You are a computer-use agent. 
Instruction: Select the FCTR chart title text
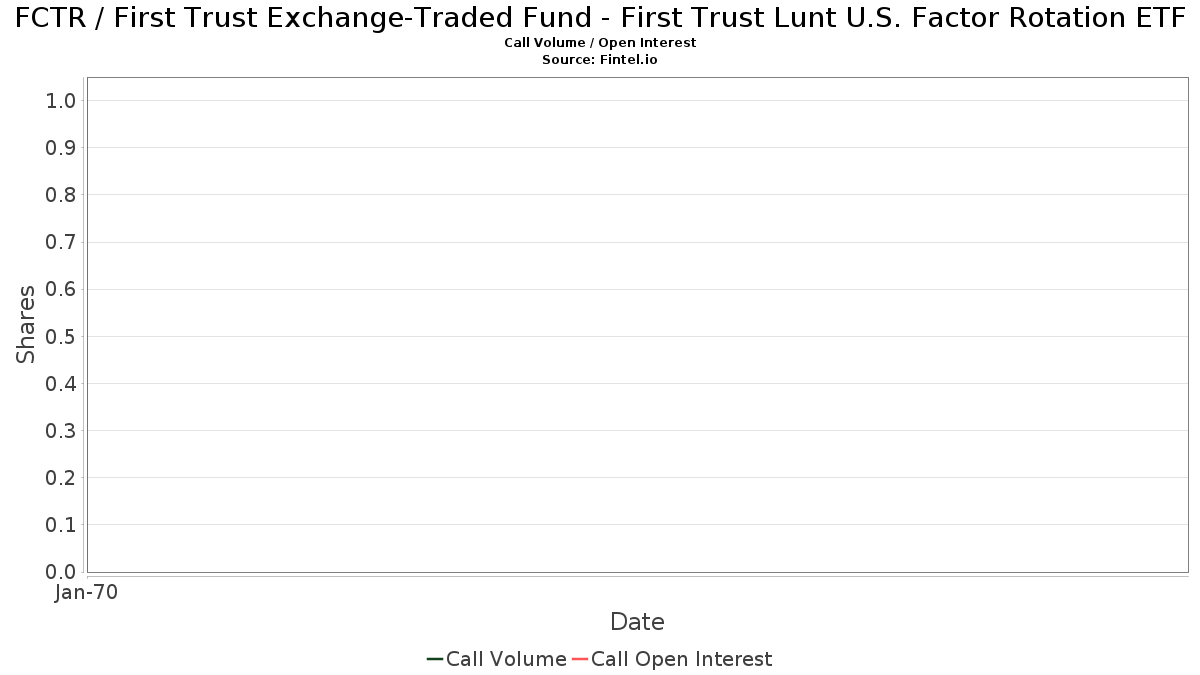pyautogui.click(x=600, y=17)
